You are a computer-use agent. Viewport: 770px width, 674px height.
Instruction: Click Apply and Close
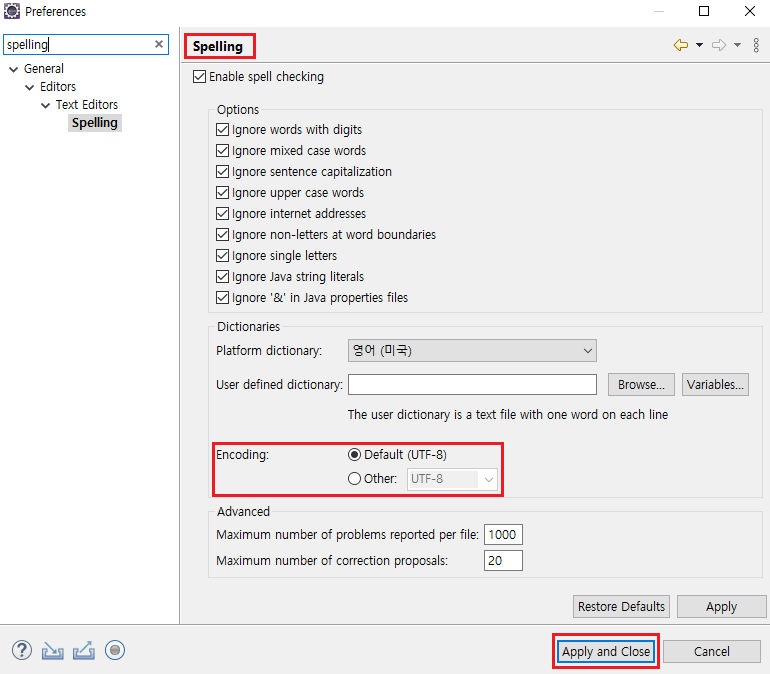coord(606,651)
